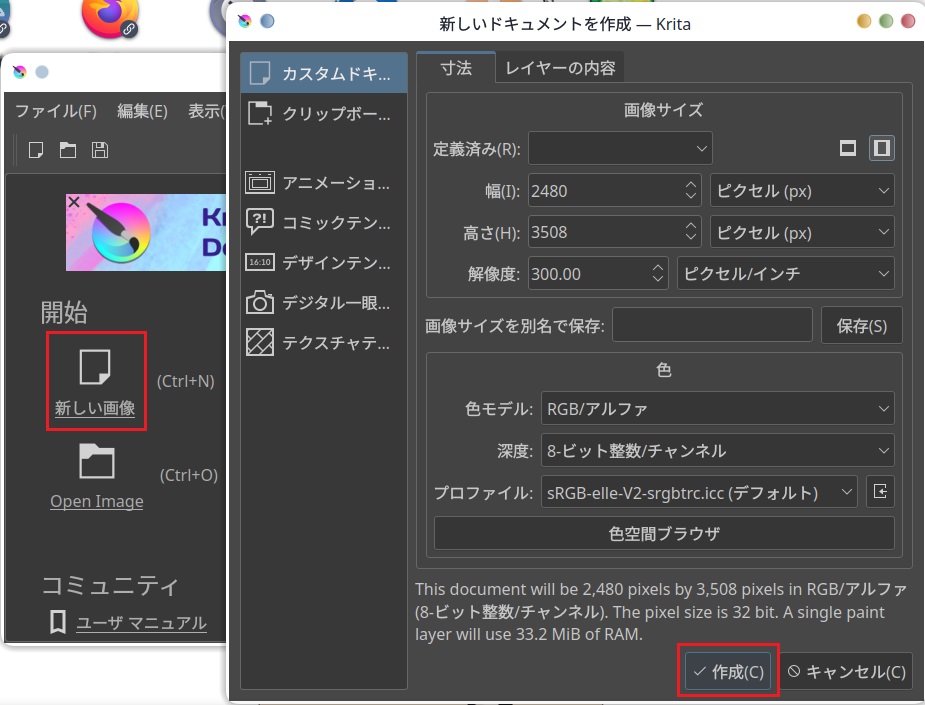Select the アニメーション template category
925x705 pixels.
323,182
